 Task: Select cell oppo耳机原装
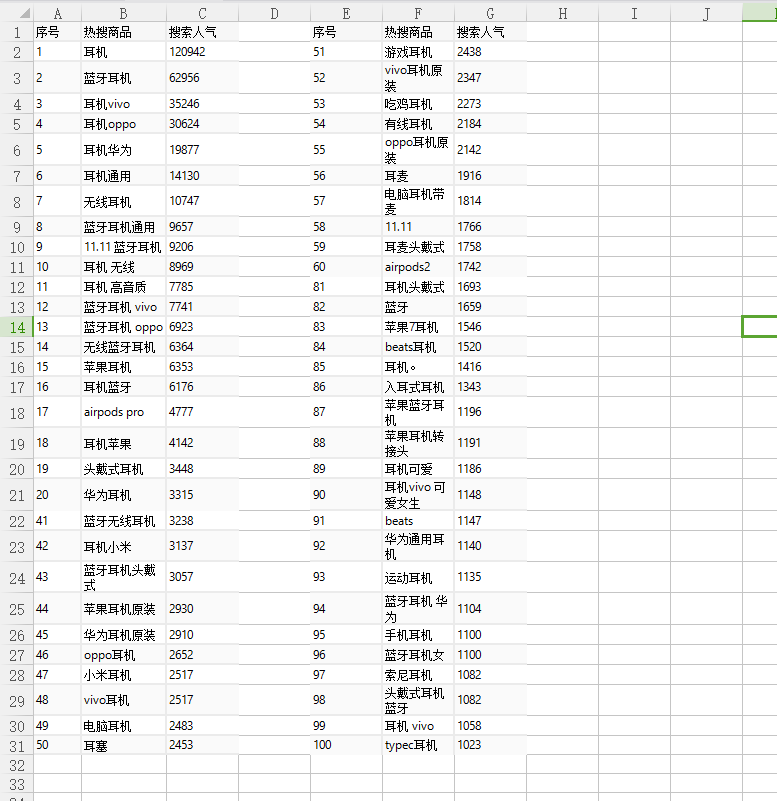click(x=418, y=150)
